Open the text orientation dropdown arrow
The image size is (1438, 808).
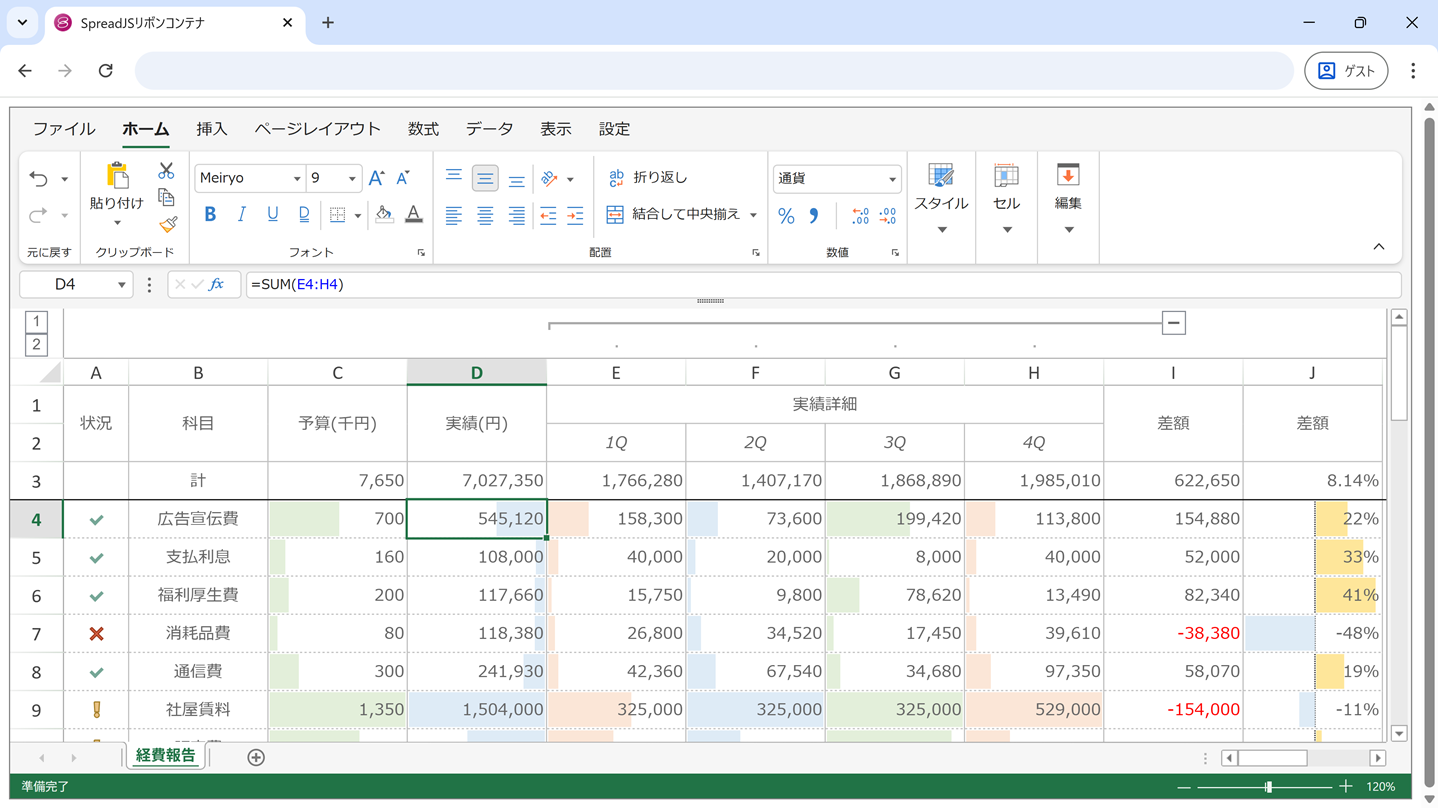click(x=570, y=179)
